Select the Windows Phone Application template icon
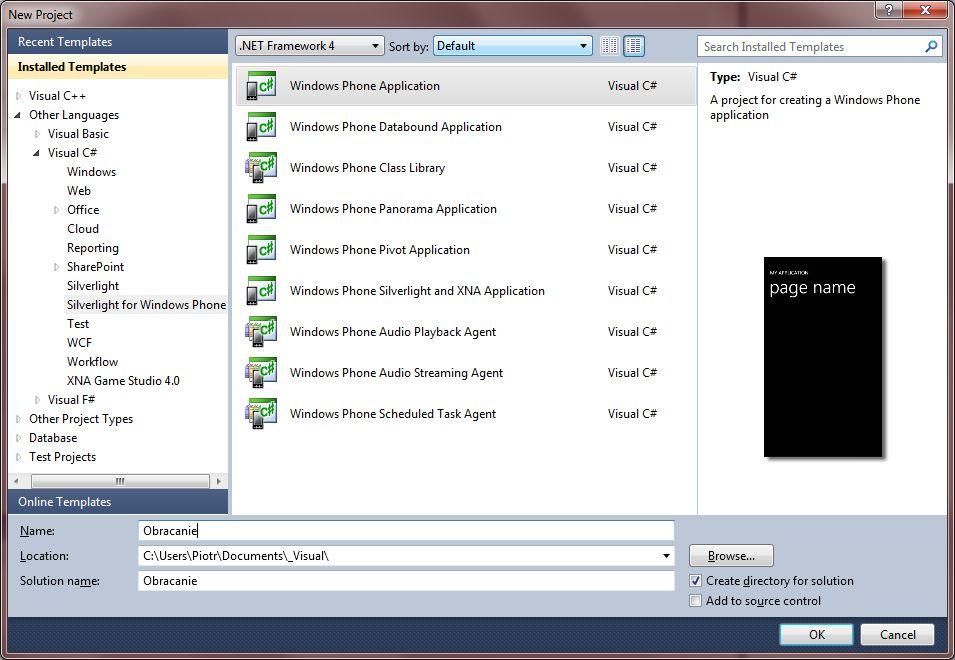This screenshot has width=955, height=660. 261,86
